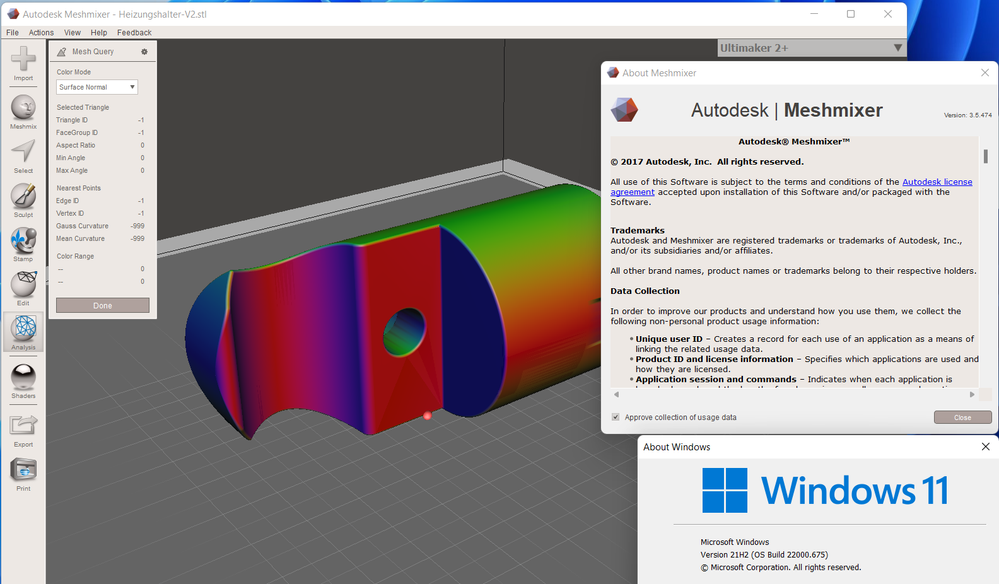
Task: Uncheck Approve collection of usage data
Action: point(615,417)
